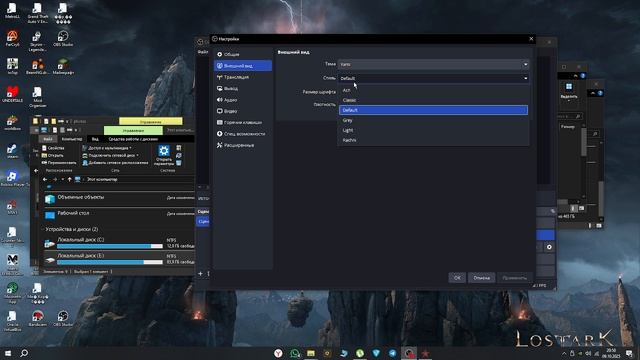The width and height of the screenshot is (640, 360).
Task: Open the Windows Start menu
Action: [8, 353]
